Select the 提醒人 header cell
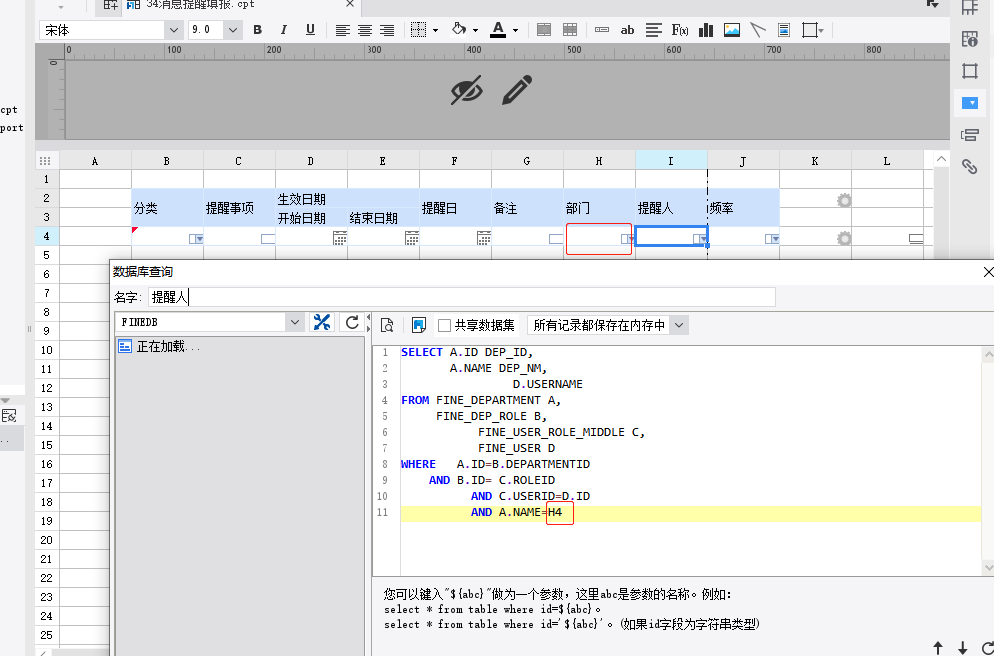994x656 pixels. [671, 208]
